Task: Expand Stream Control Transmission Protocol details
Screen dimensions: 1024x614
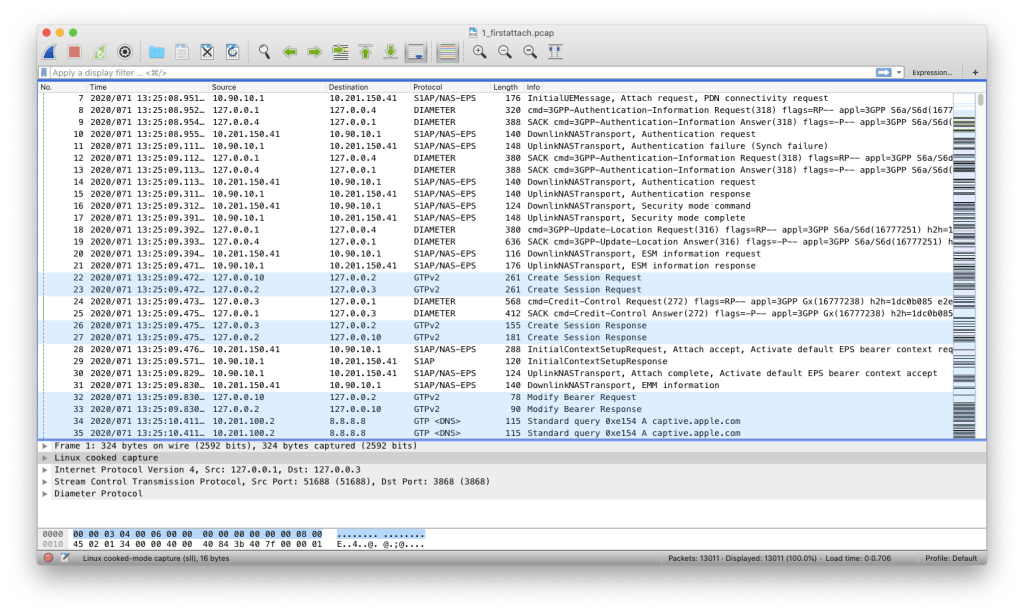Action: 44,481
